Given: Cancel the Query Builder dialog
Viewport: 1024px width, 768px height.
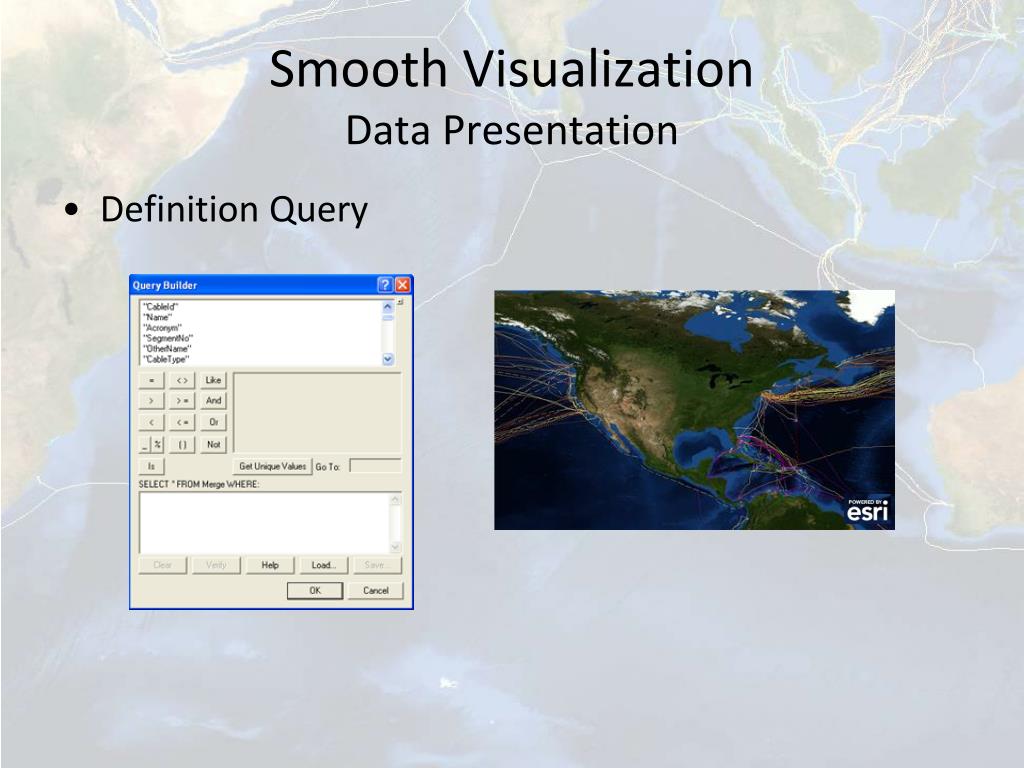Looking at the screenshot, I should tap(376, 590).
